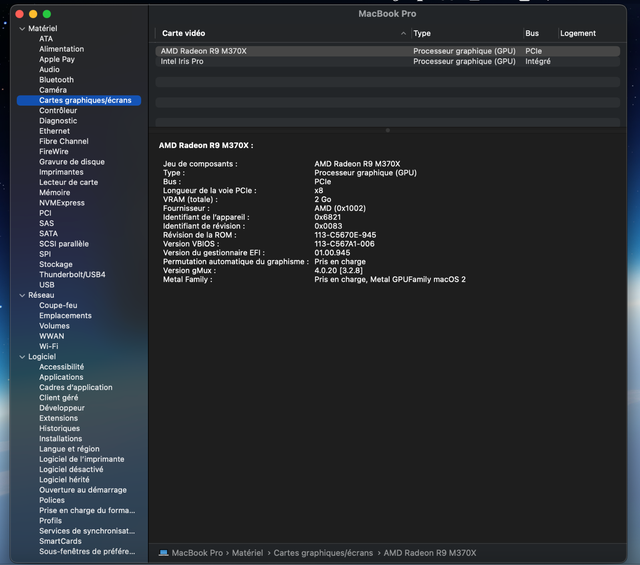Open Alimentation in sidebar
Viewport: 640px width, 565px height.
tap(62, 49)
